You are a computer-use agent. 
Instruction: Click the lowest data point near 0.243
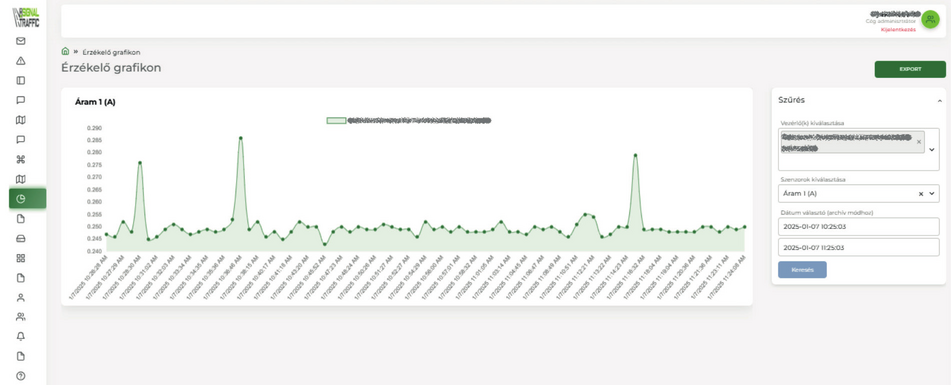[324, 244]
